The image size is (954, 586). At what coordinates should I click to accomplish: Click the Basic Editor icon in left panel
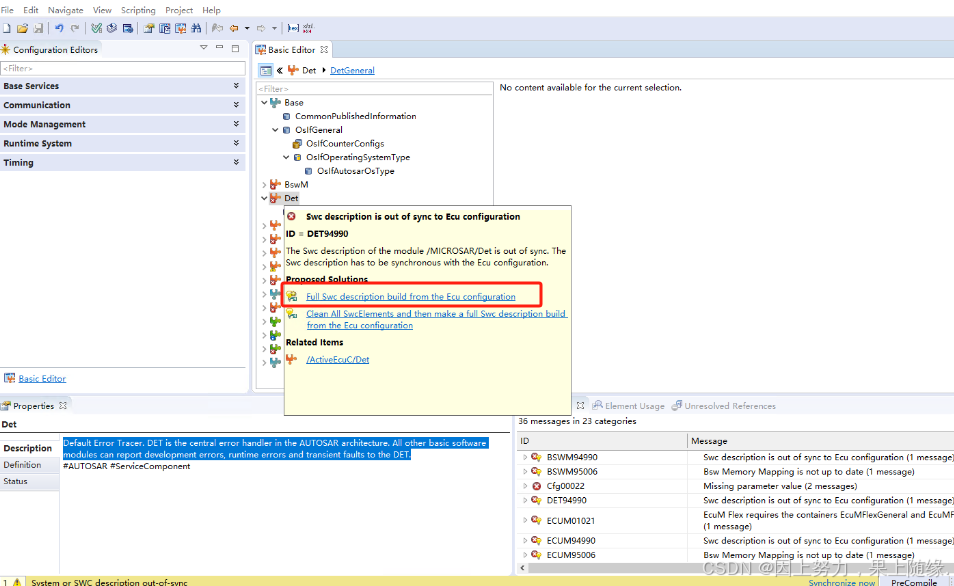(9, 378)
